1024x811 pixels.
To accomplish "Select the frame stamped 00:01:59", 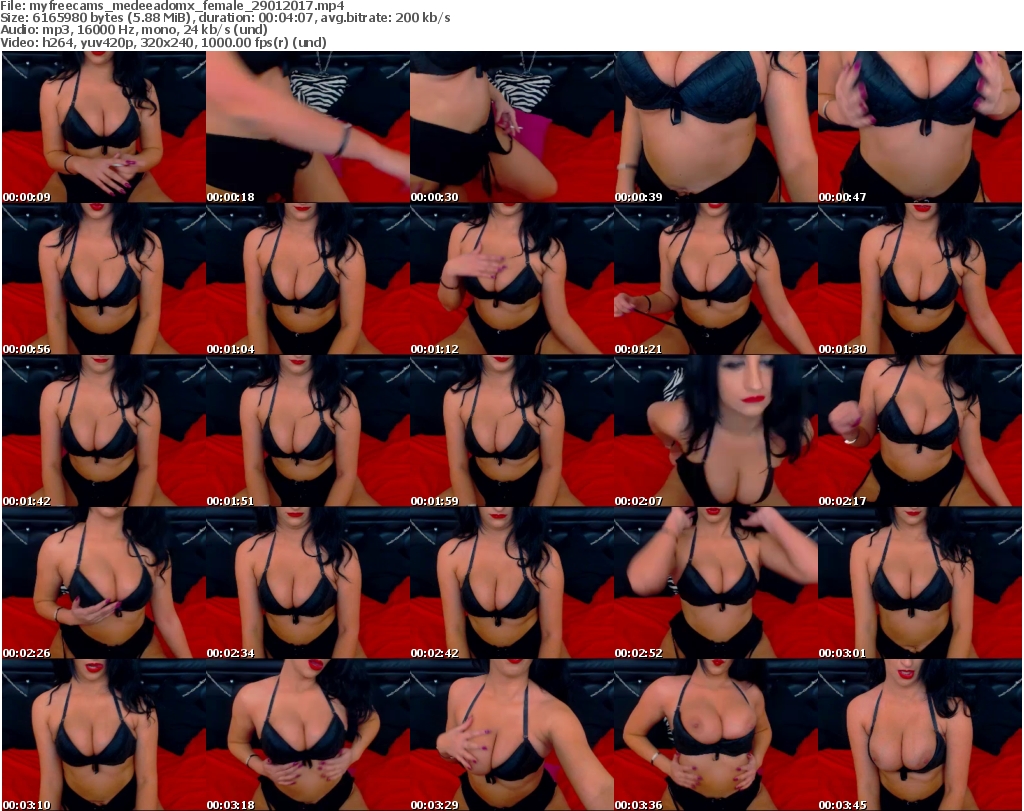I will point(512,431).
